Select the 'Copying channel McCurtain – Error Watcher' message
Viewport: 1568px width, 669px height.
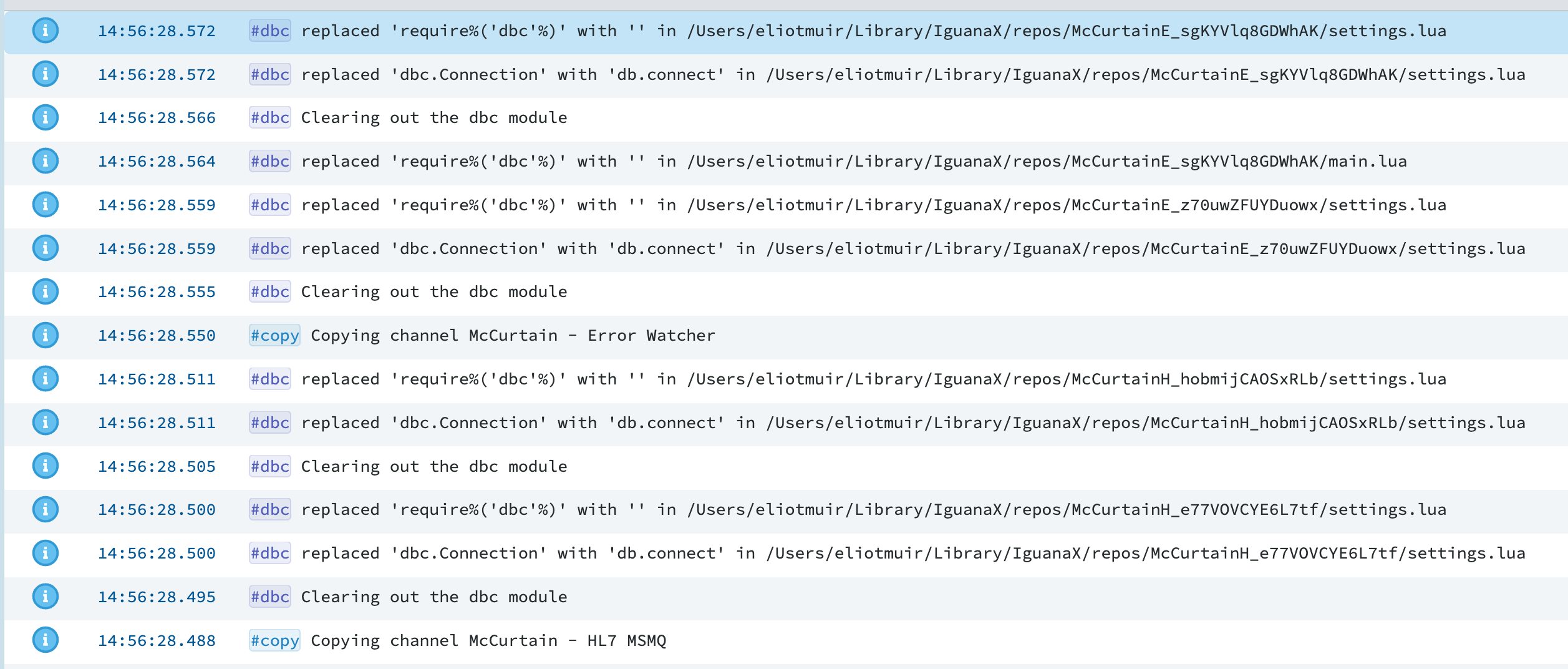pos(513,335)
